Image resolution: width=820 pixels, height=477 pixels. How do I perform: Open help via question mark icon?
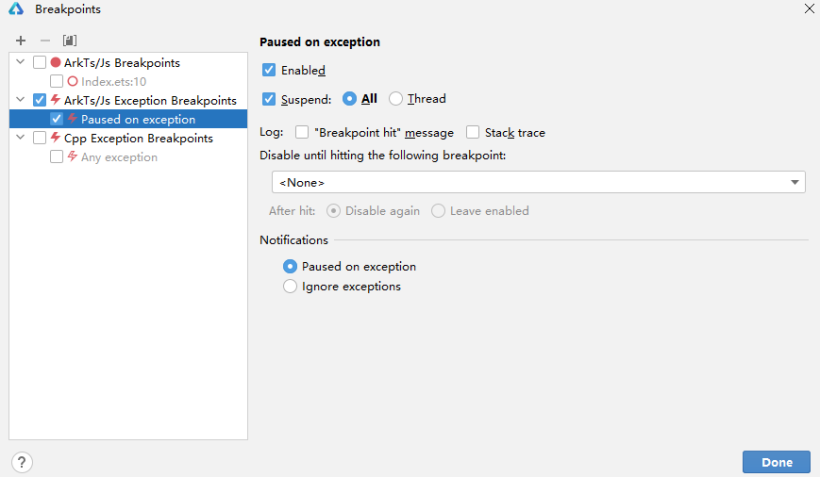[22, 462]
